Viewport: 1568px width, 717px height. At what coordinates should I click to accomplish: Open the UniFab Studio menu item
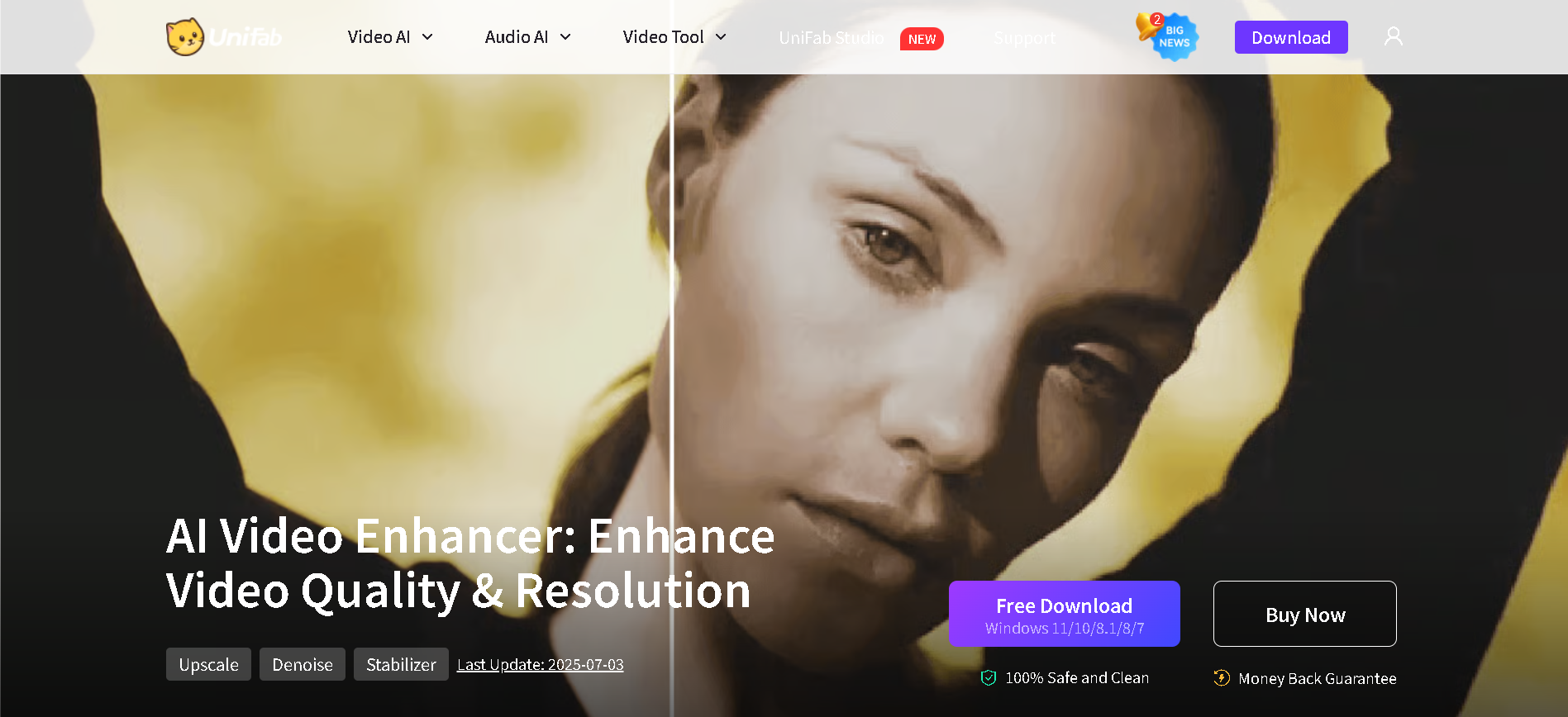(x=832, y=38)
